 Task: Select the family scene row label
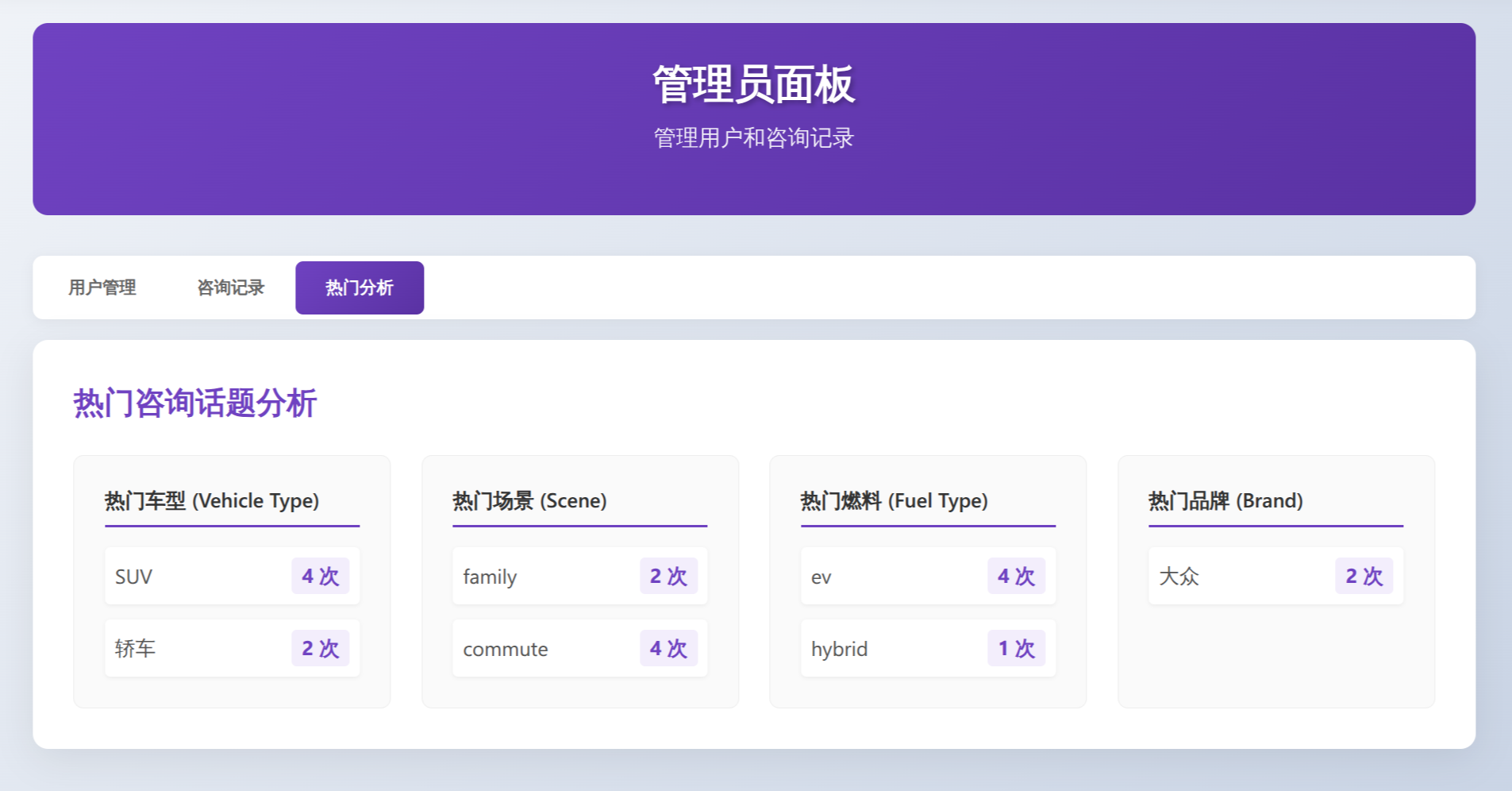pyautogui.click(x=490, y=577)
